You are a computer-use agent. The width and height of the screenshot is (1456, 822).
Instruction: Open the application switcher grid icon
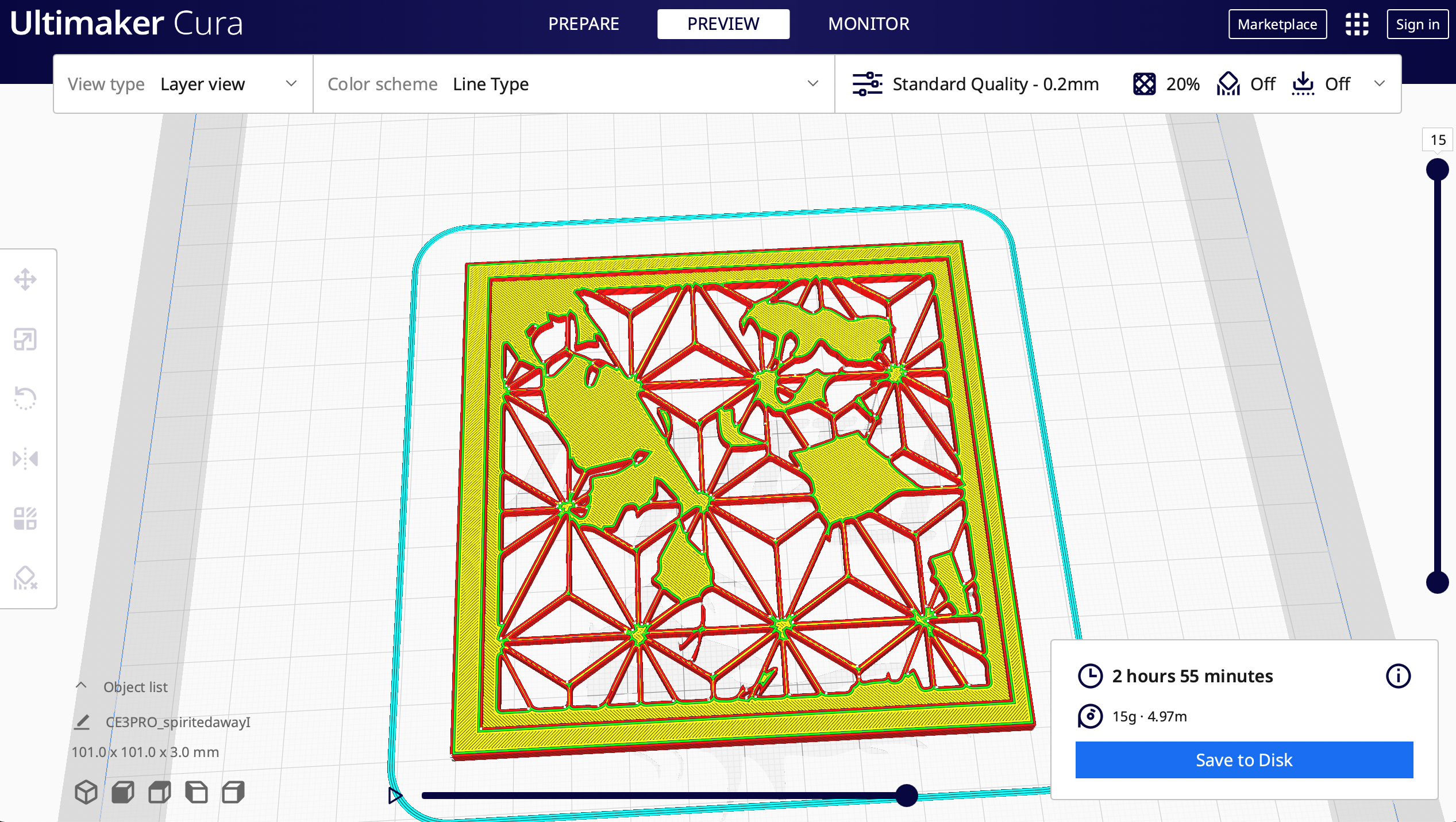pyautogui.click(x=1357, y=24)
